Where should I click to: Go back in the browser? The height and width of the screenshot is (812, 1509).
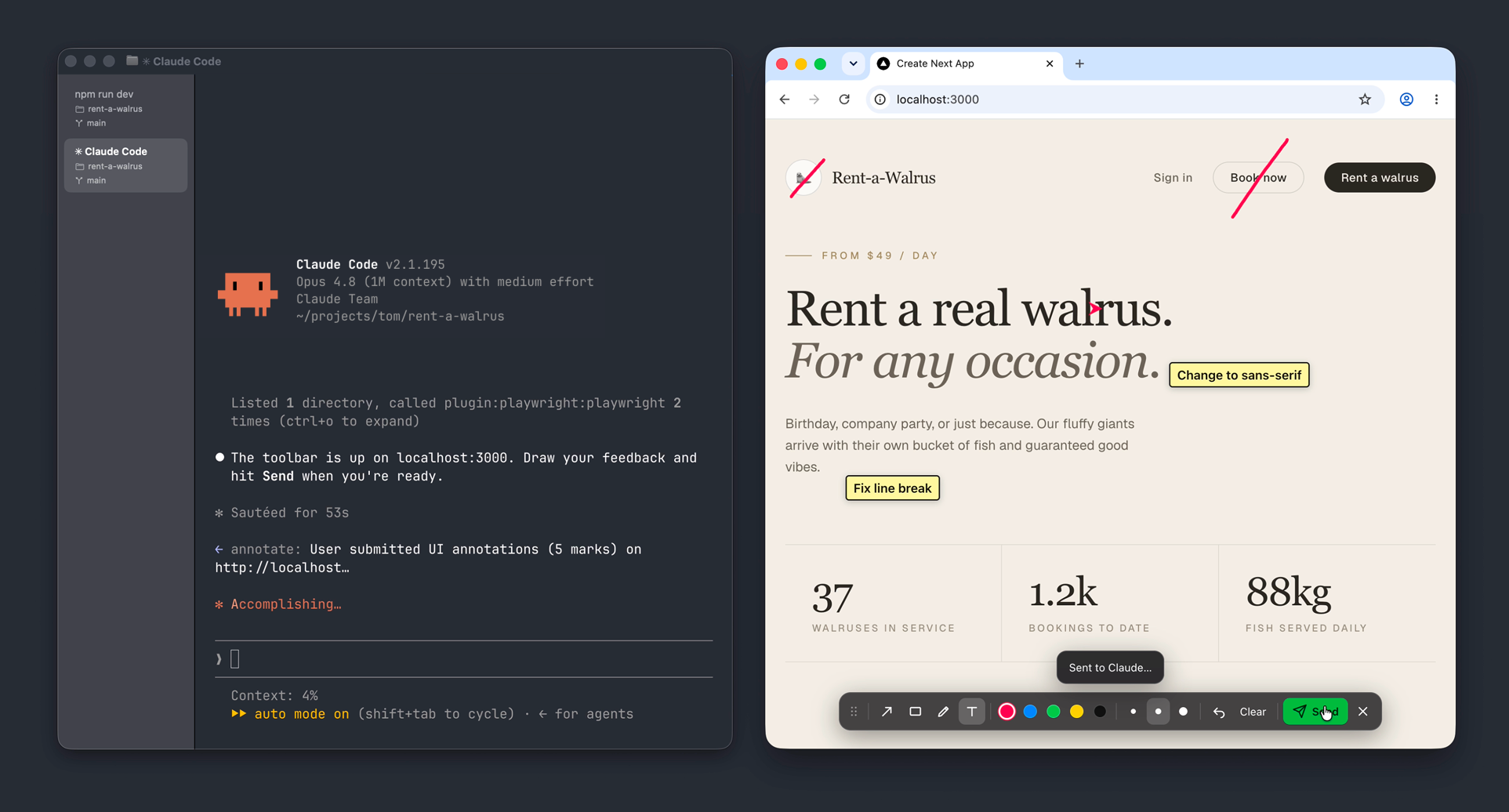(785, 100)
